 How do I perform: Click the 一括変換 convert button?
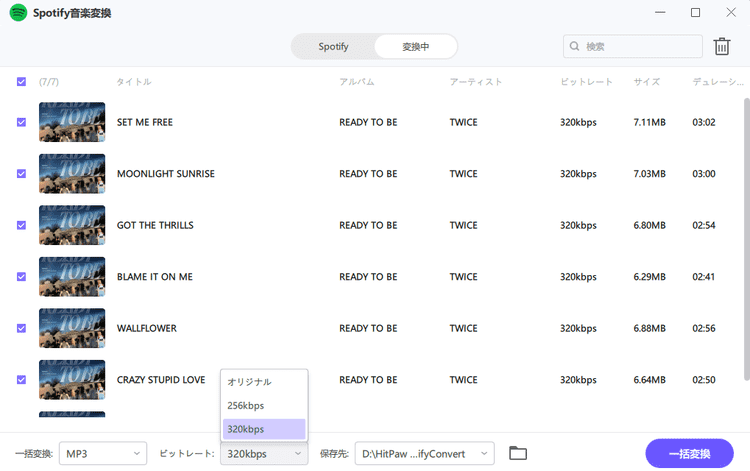pyautogui.click(x=689, y=453)
